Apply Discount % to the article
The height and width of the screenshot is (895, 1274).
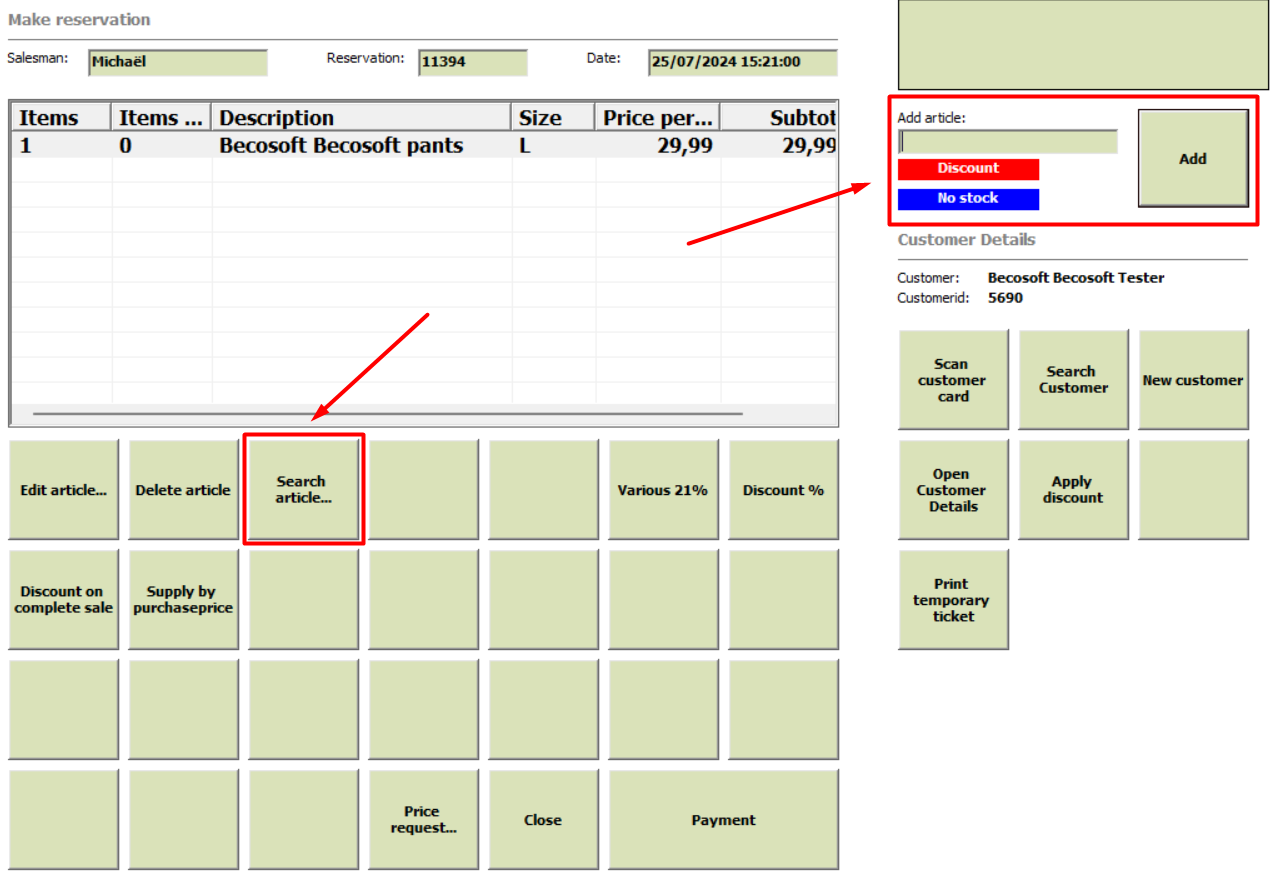[x=784, y=490]
